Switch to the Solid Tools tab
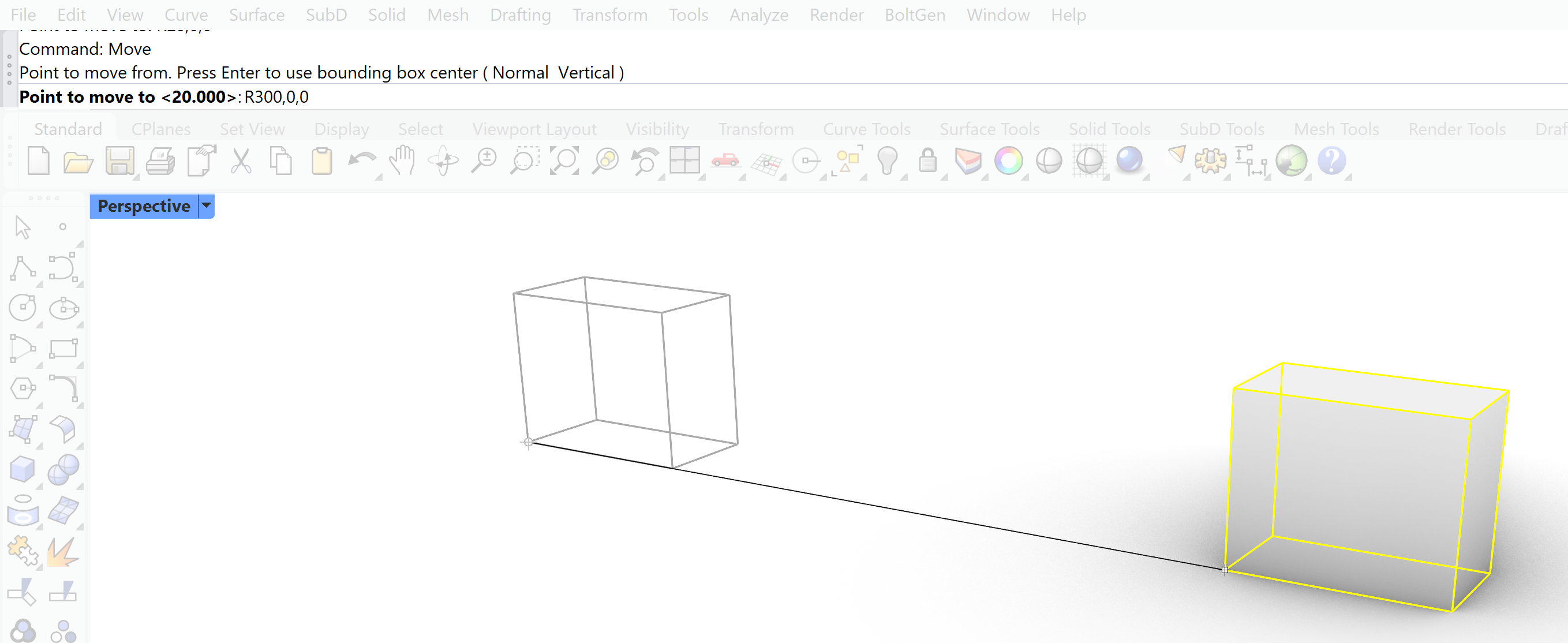The image size is (1568, 643). point(1109,129)
